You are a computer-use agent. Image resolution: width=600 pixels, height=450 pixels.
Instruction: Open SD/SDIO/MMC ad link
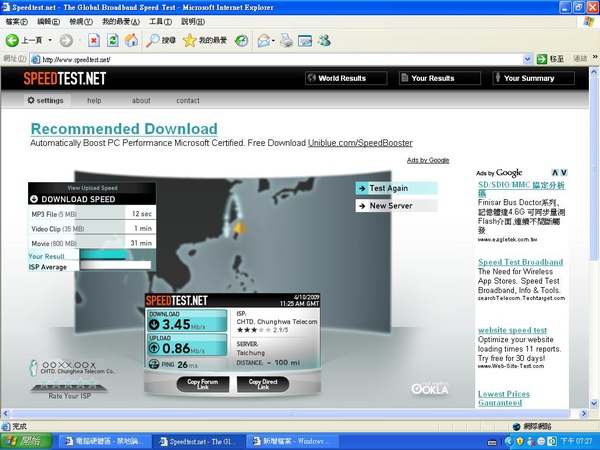(521, 189)
